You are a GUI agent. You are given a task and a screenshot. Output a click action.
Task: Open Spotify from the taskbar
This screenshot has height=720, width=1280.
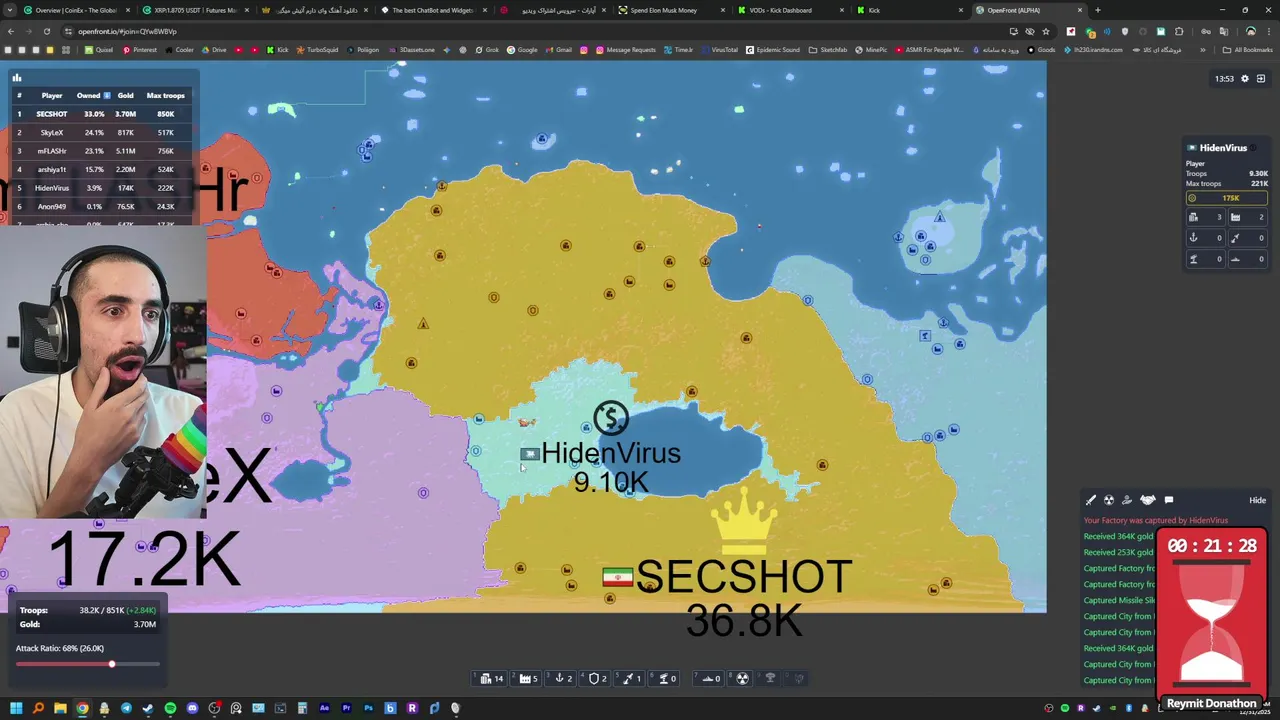tap(170, 708)
